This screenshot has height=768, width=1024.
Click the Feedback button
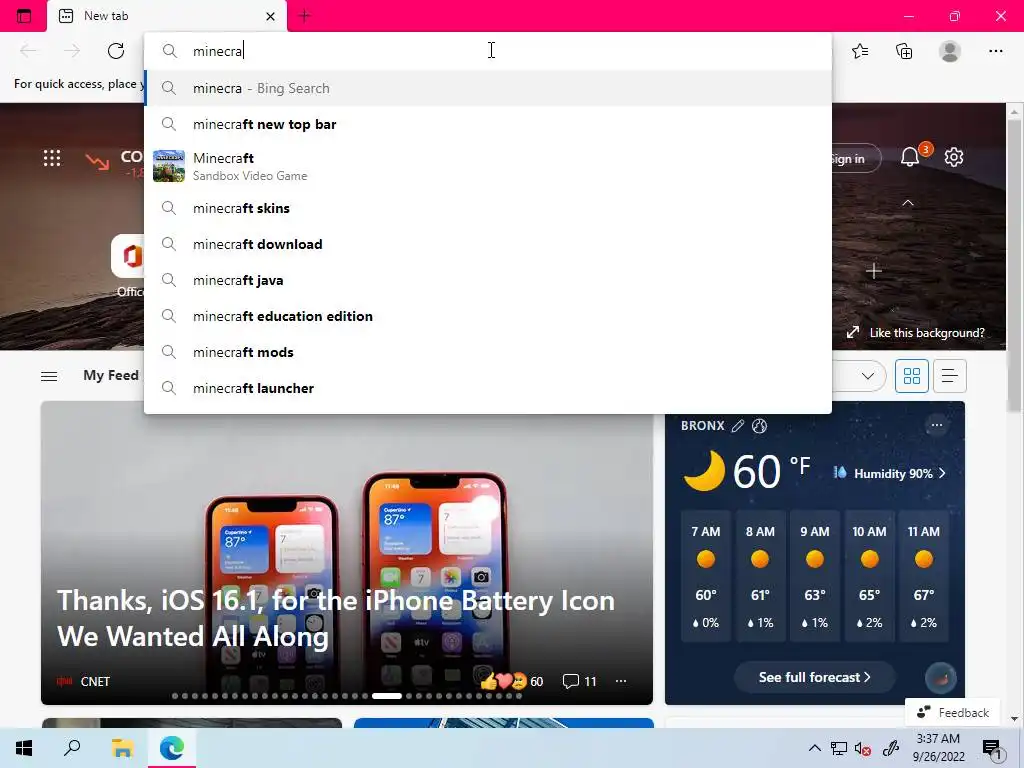pyautogui.click(x=953, y=712)
